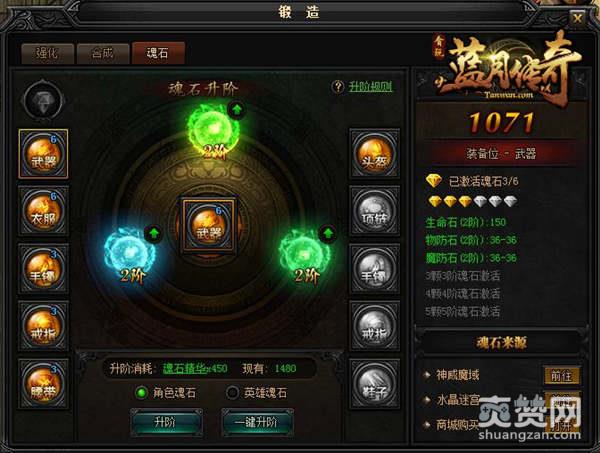Pick the gray 鞋子 shoes slot icon
Screen dimensions: 600x453
coord(374,383)
